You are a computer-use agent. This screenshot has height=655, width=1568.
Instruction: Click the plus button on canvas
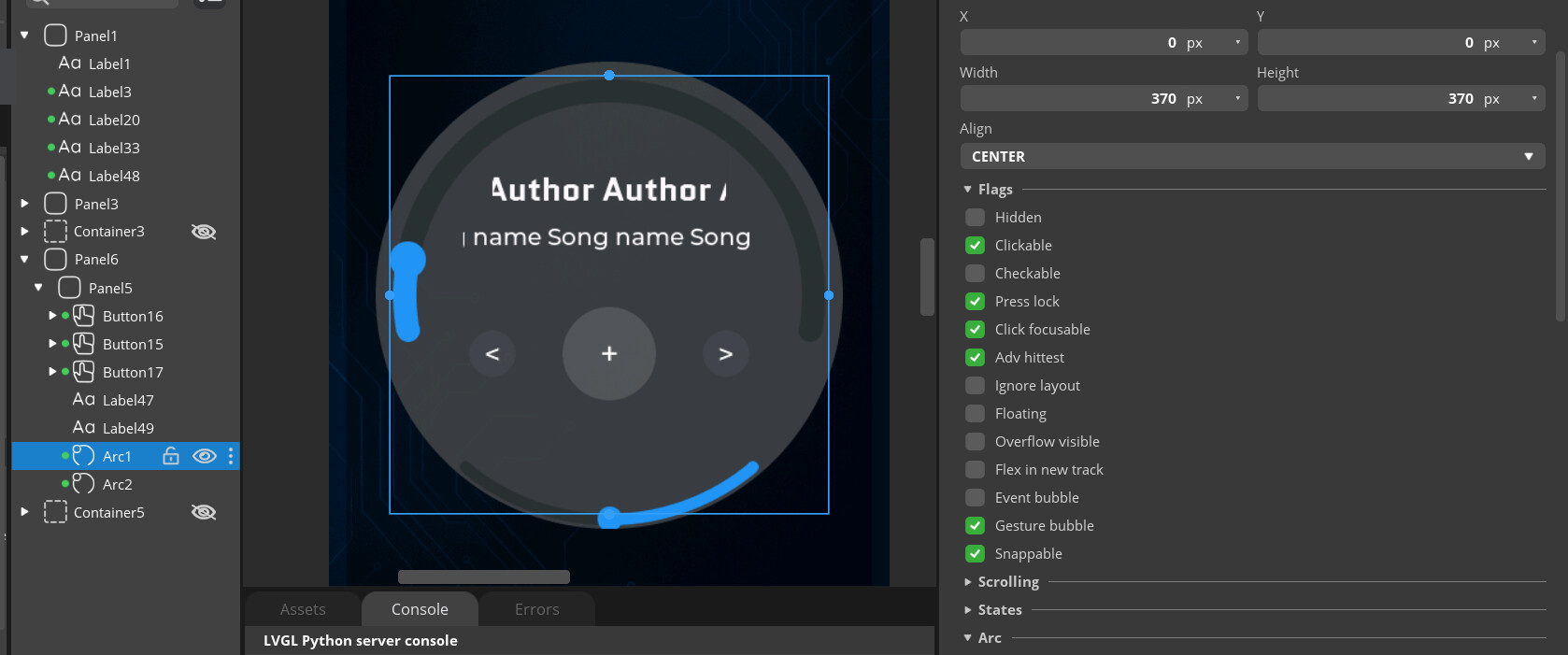tap(609, 354)
